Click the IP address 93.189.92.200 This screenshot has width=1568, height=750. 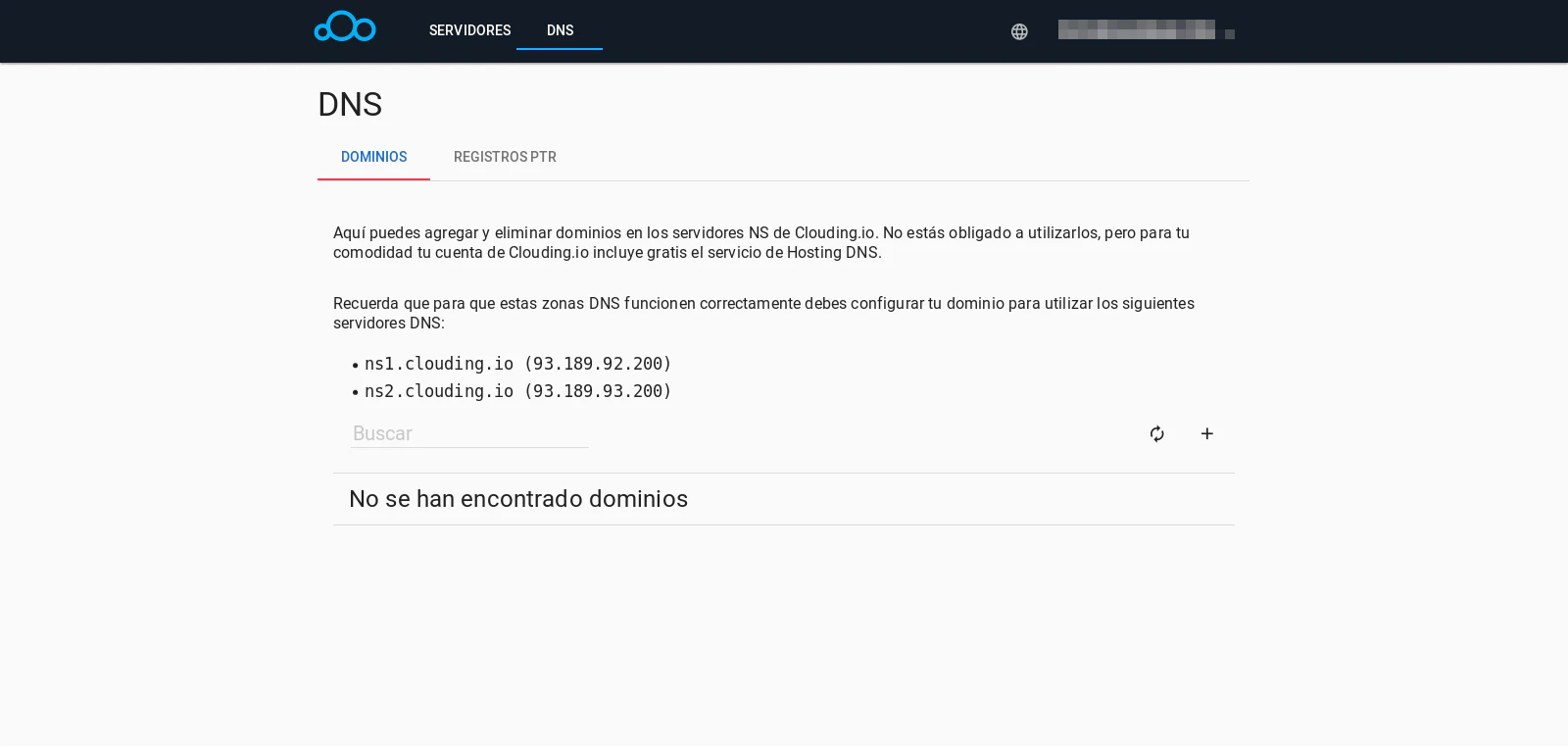[x=598, y=364]
